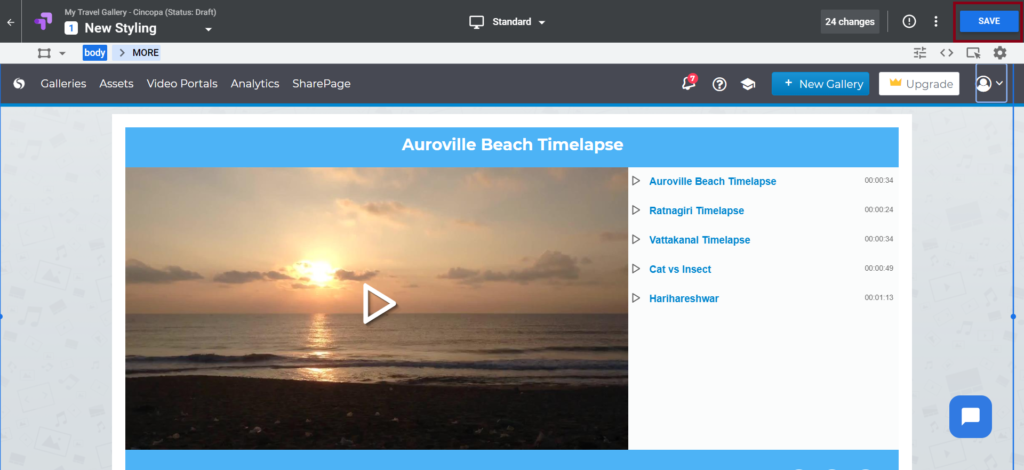Click the graduation cap tutorials icon
Image resolution: width=1024 pixels, height=470 pixels.
click(x=748, y=84)
